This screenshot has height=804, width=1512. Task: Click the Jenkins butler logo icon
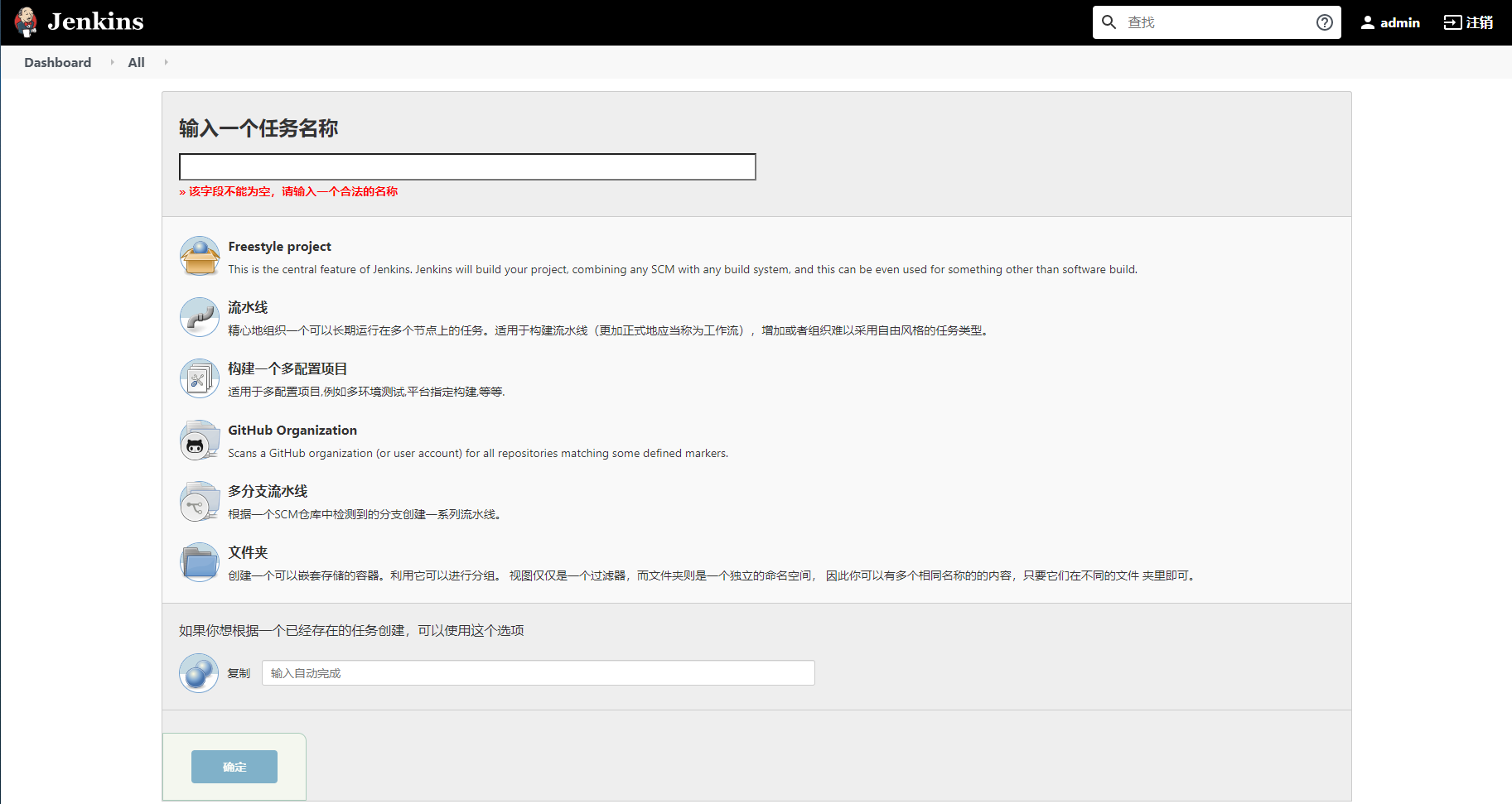27,22
